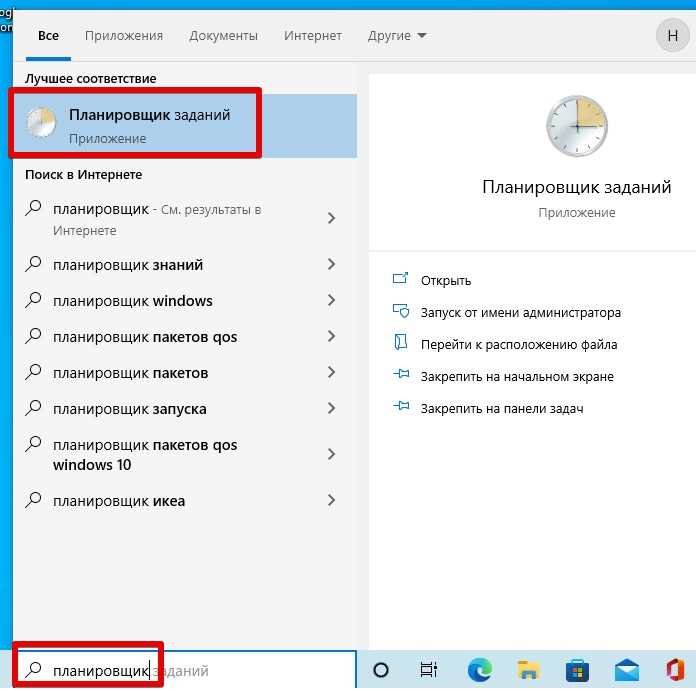Choose Закрепить на панели задач

[x=502, y=408]
